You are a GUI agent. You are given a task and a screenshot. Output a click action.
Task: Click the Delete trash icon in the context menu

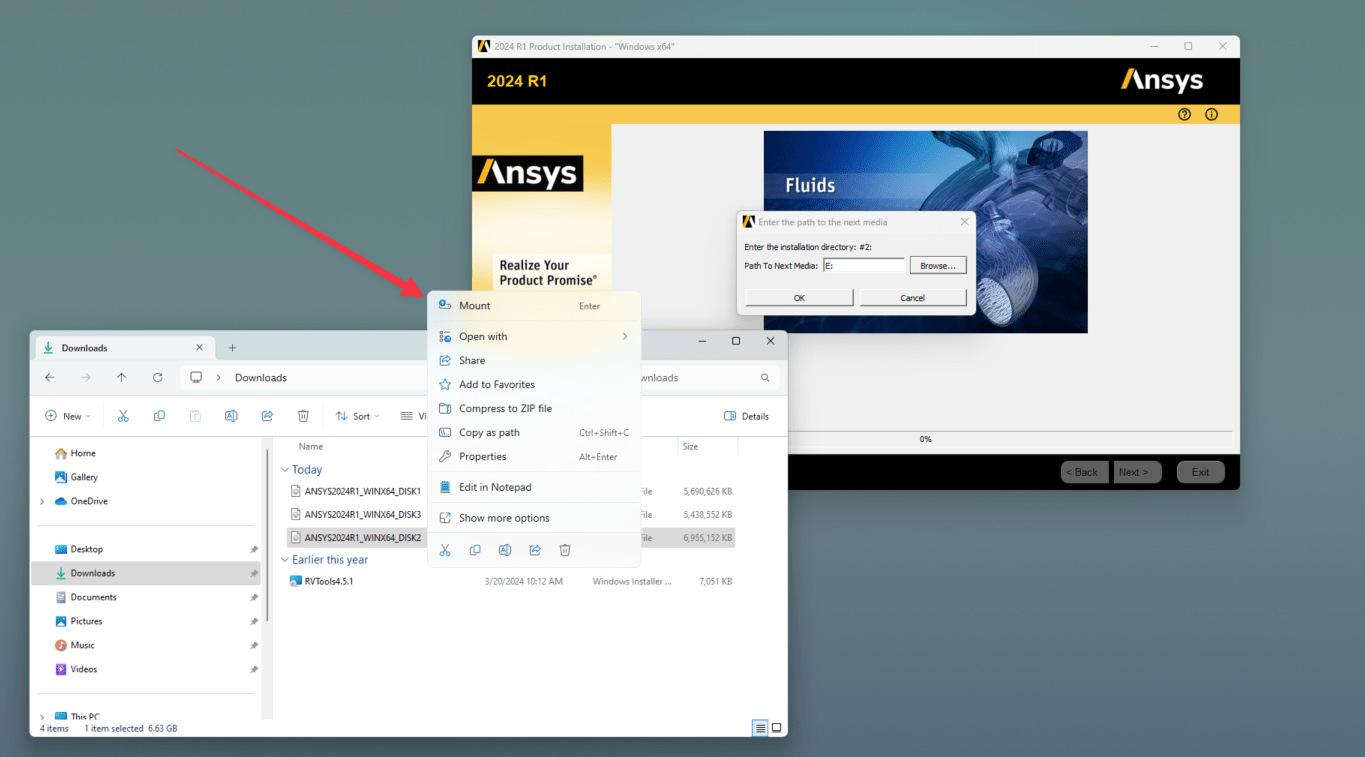pos(565,550)
